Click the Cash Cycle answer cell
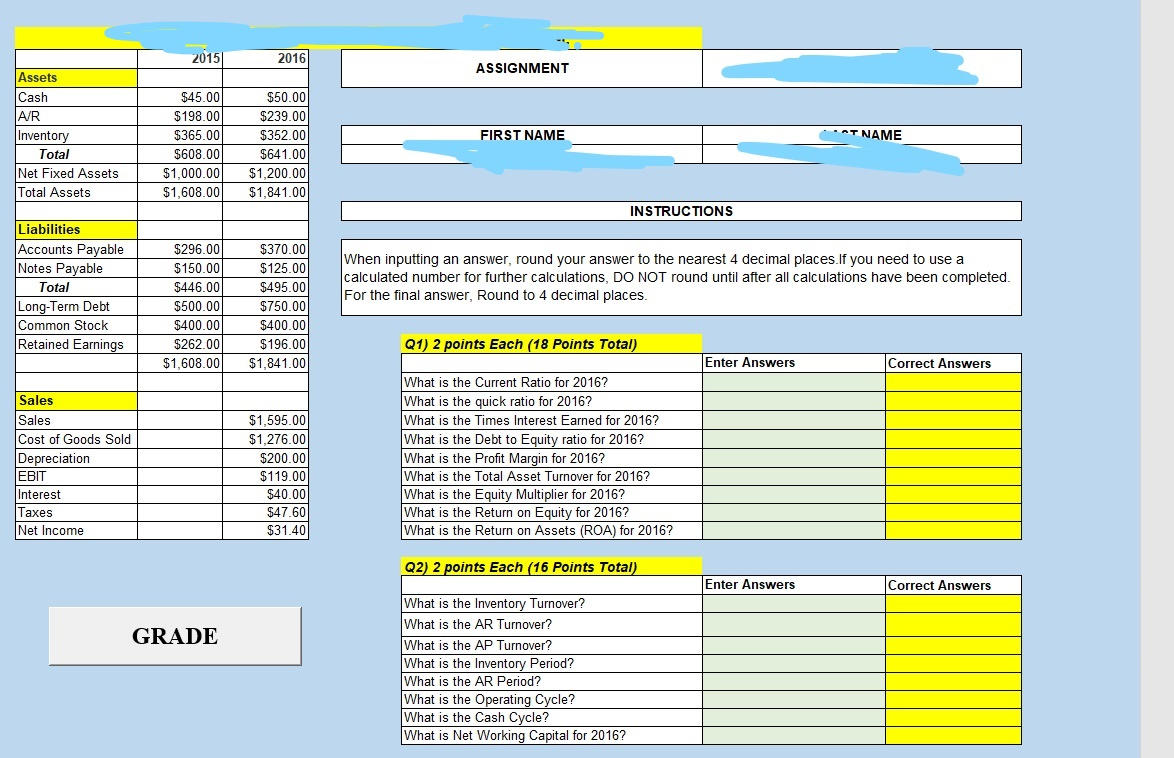Viewport: 1174px width, 758px height. pos(792,717)
